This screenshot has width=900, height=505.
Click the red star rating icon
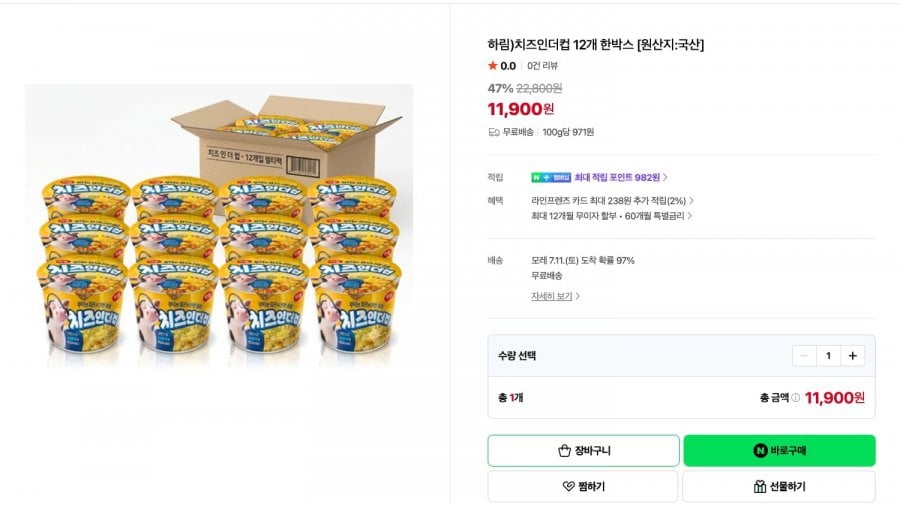tap(492, 65)
